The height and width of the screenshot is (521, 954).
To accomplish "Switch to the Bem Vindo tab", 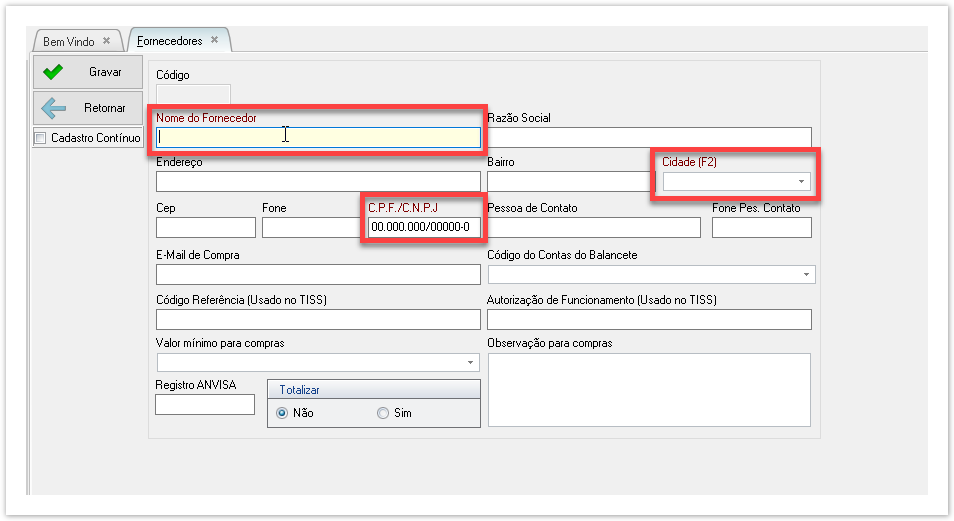I will [x=69, y=42].
